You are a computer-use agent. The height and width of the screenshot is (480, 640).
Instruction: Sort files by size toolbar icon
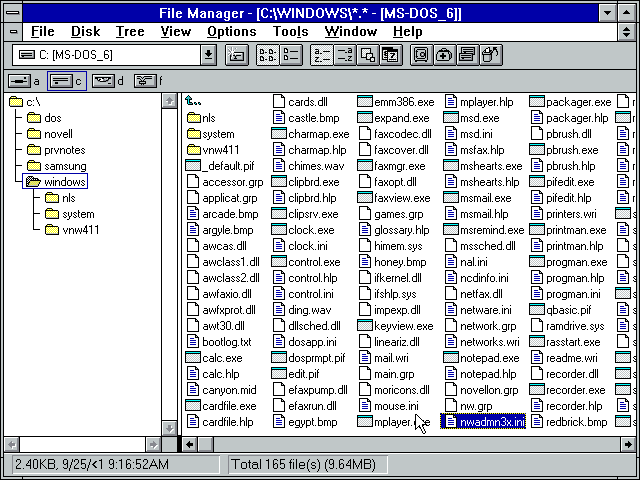368,55
